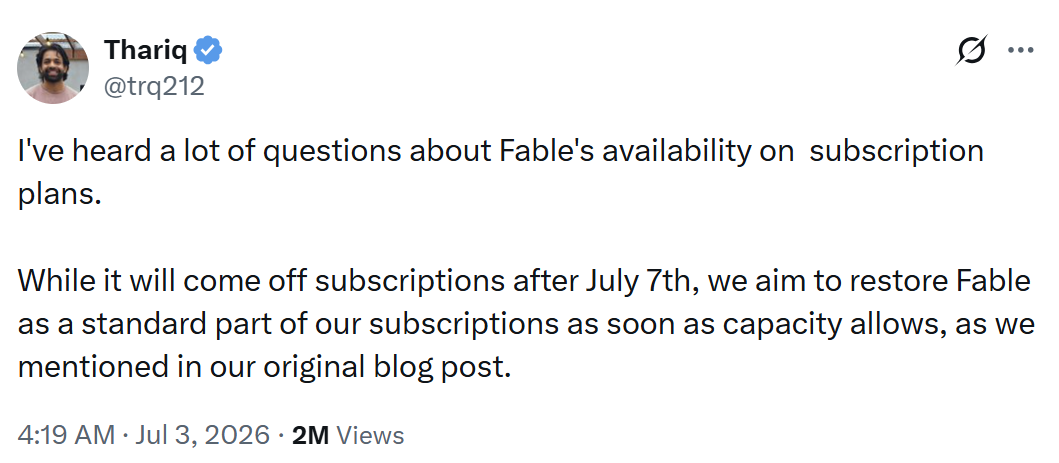This screenshot has height=463, width=1059.
Task: Click the 'original blog post' phrase
Action: pos(384,367)
